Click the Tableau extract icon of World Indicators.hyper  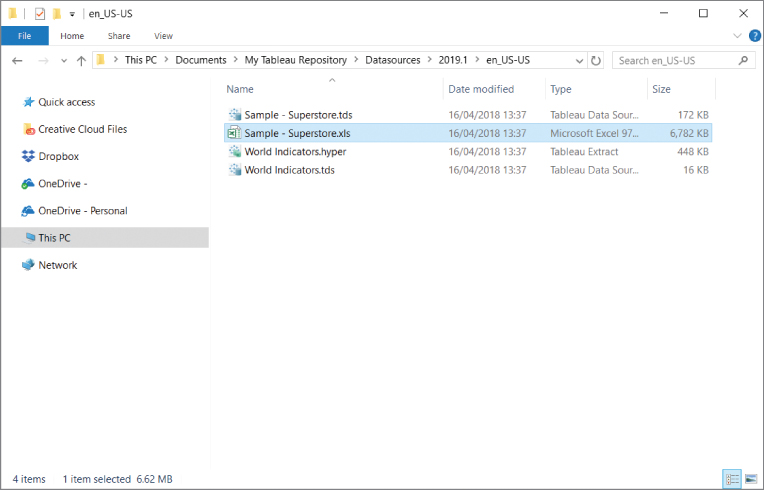click(235, 151)
